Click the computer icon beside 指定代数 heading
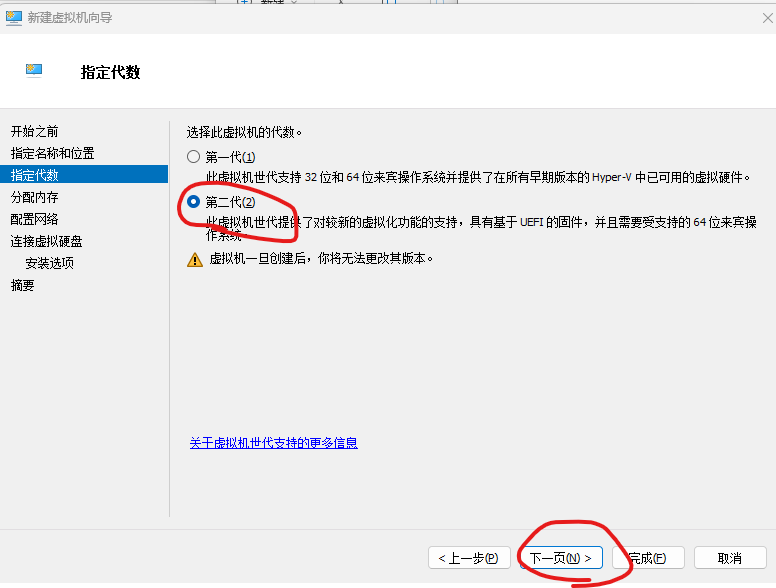Screen dimensions: 776x588 click(x=34, y=71)
